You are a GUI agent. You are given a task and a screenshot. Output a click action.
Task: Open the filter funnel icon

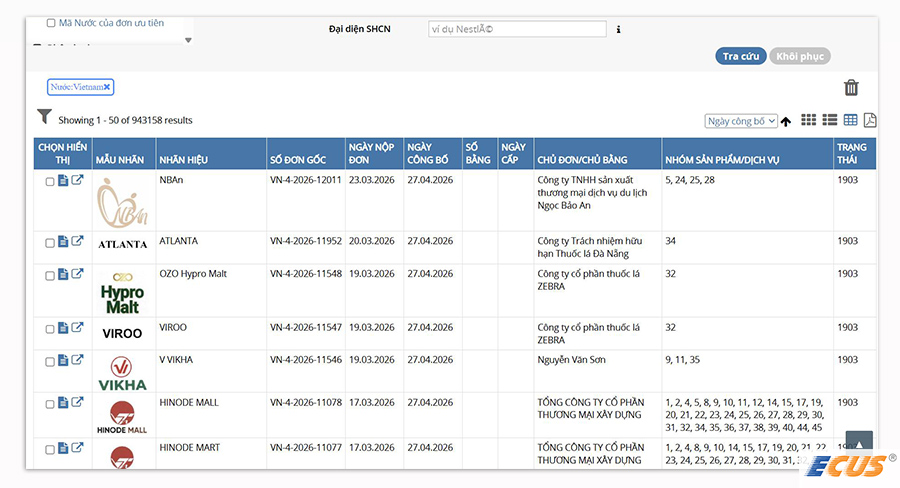pyautogui.click(x=44, y=117)
